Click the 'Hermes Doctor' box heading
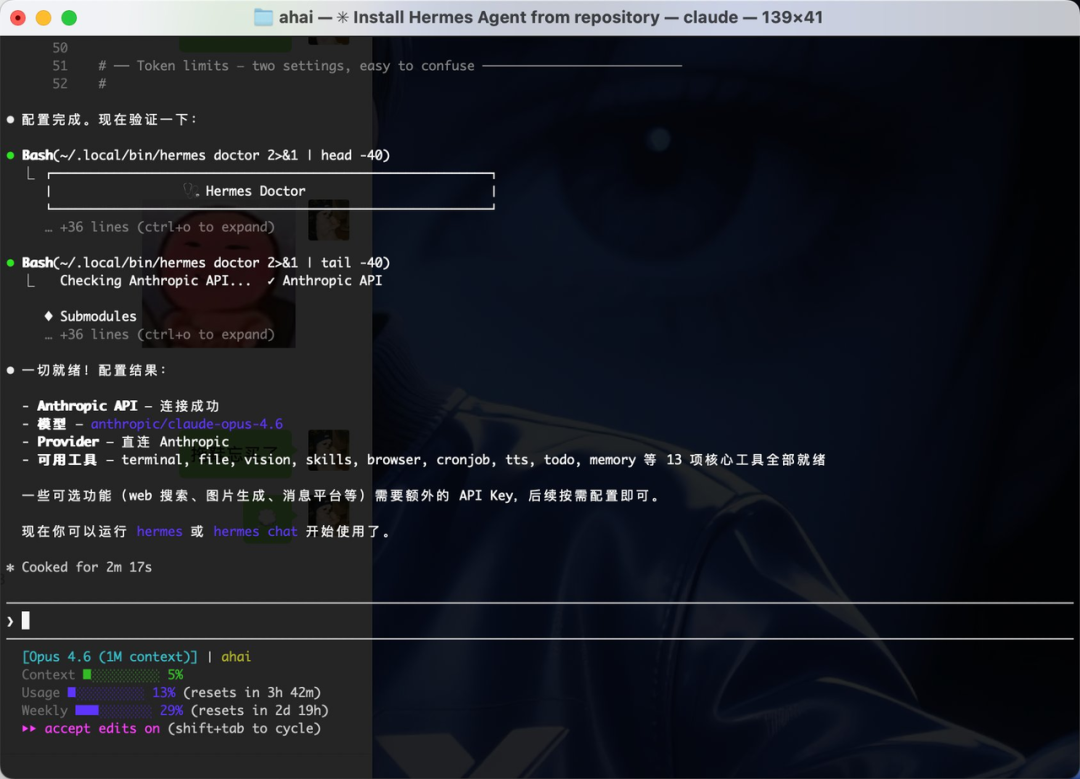The width and height of the screenshot is (1080, 779). pyautogui.click(x=255, y=191)
